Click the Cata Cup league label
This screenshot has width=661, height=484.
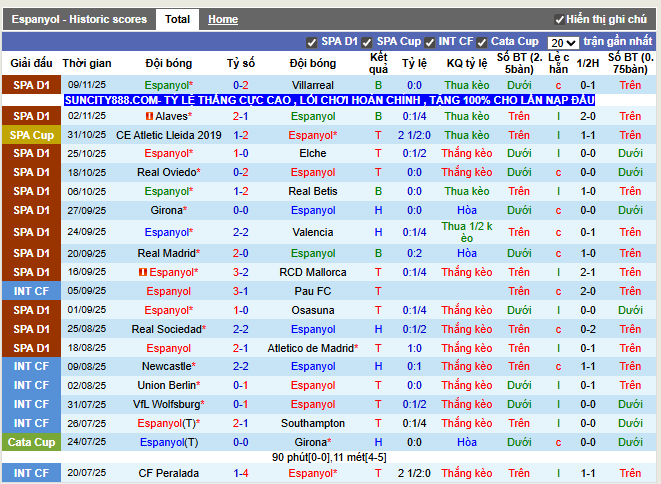coord(32,442)
